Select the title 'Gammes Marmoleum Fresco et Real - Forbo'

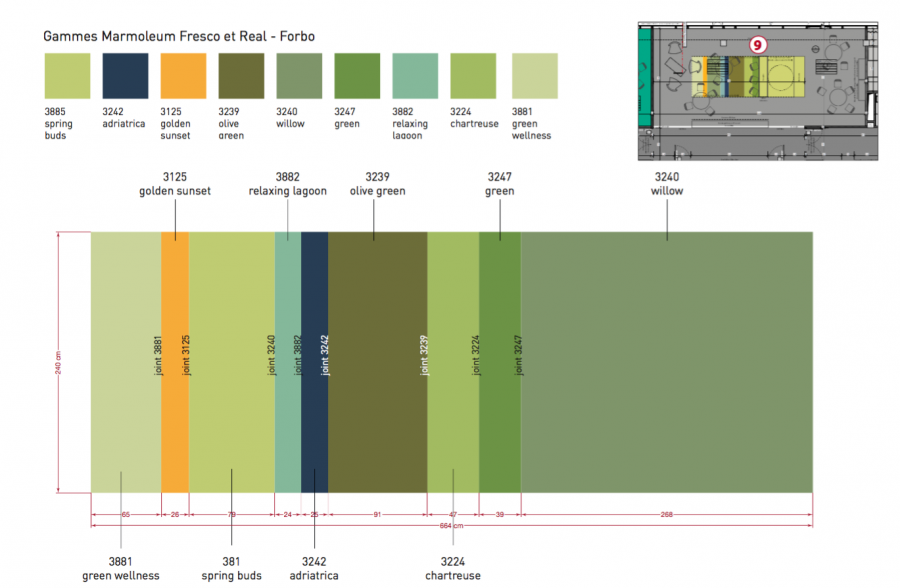tap(179, 36)
